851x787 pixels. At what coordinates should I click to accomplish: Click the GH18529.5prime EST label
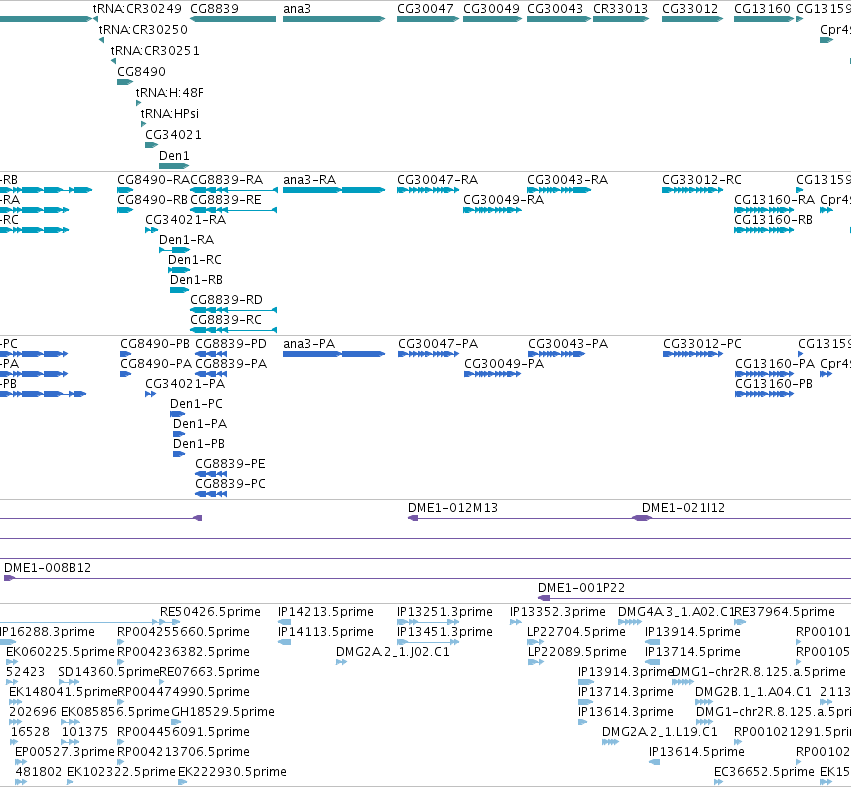click(x=223, y=712)
